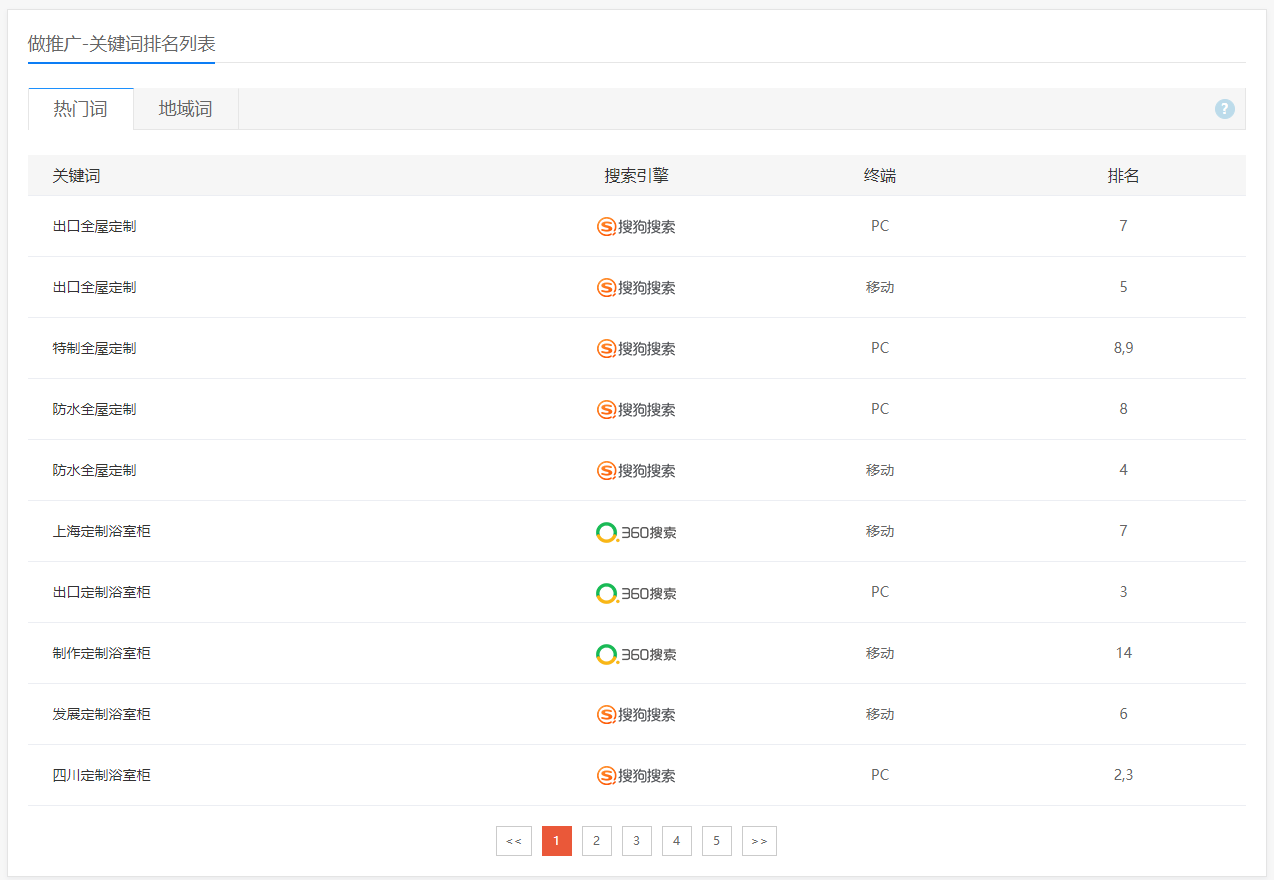
Task: Go to page 2
Action: (596, 841)
